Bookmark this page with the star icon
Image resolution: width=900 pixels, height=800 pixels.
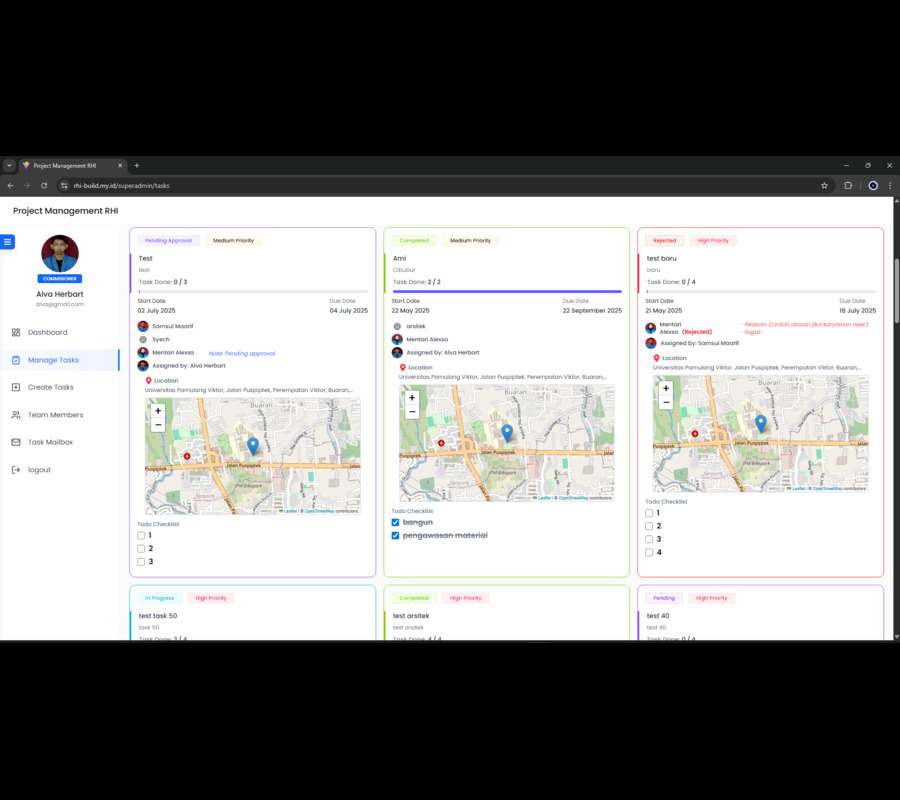[824, 185]
